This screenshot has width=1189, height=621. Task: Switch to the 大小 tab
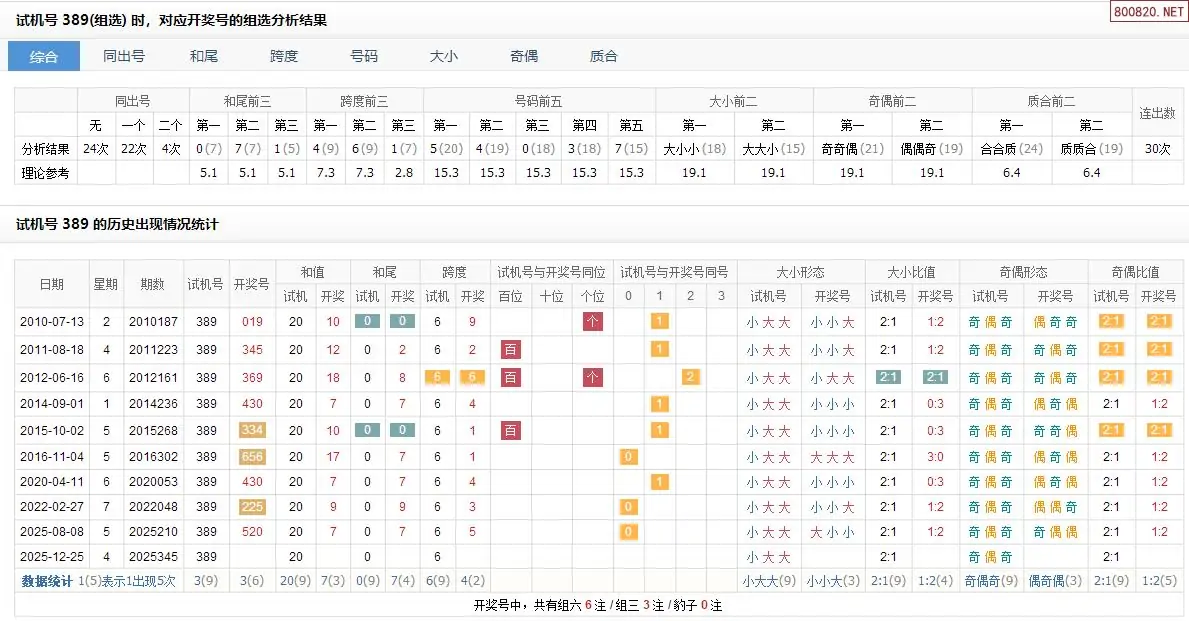[x=444, y=57]
